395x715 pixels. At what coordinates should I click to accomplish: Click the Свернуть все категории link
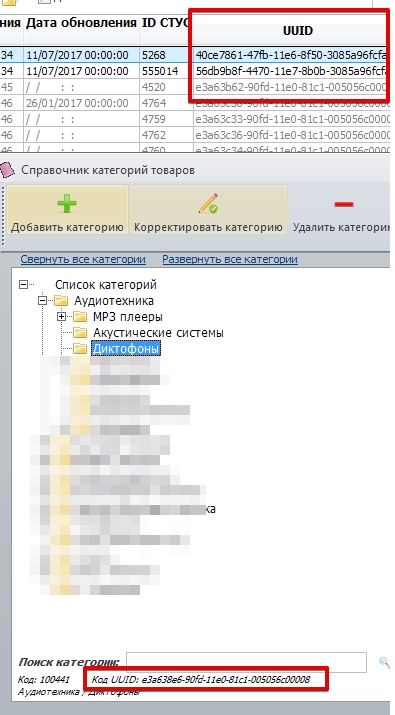click(83, 259)
